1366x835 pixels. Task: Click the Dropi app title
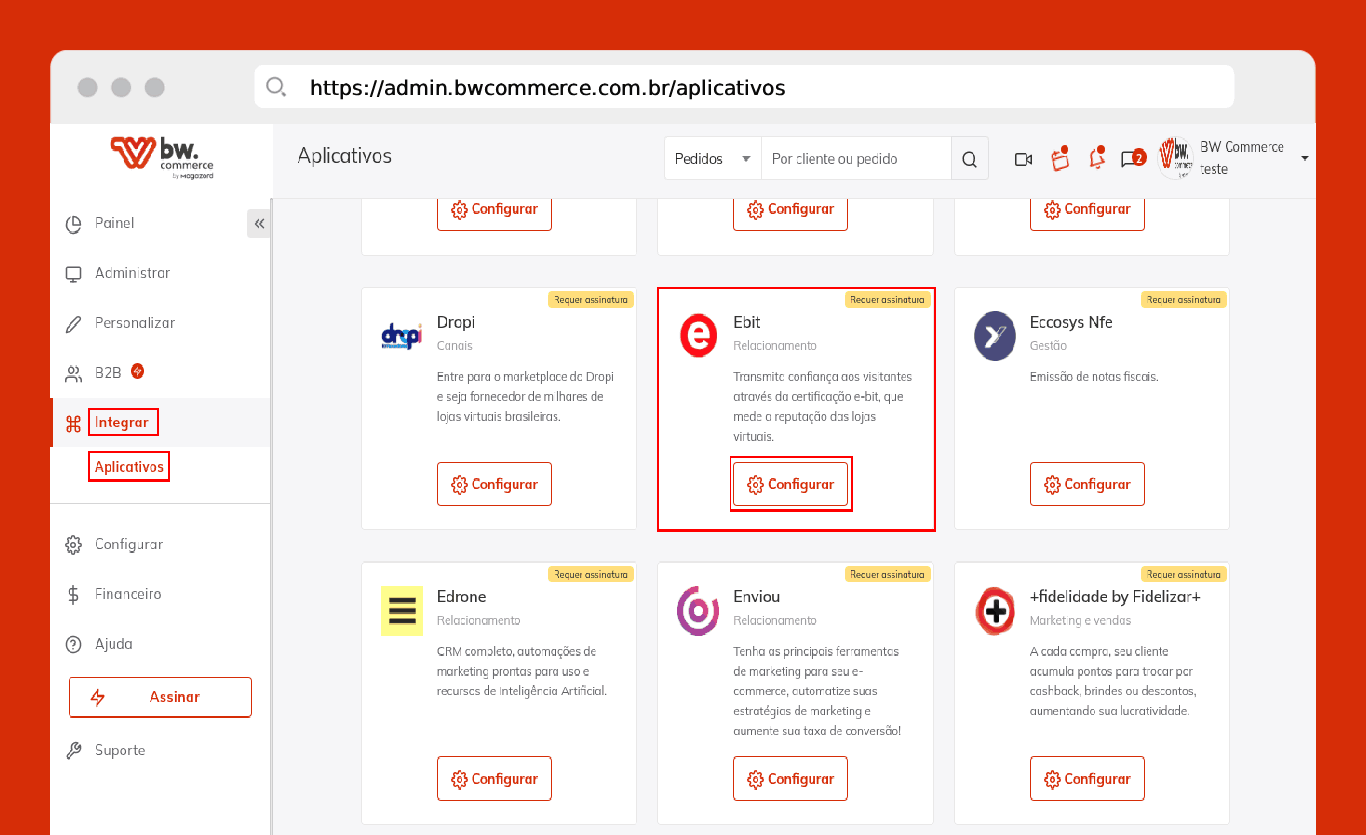456,322
